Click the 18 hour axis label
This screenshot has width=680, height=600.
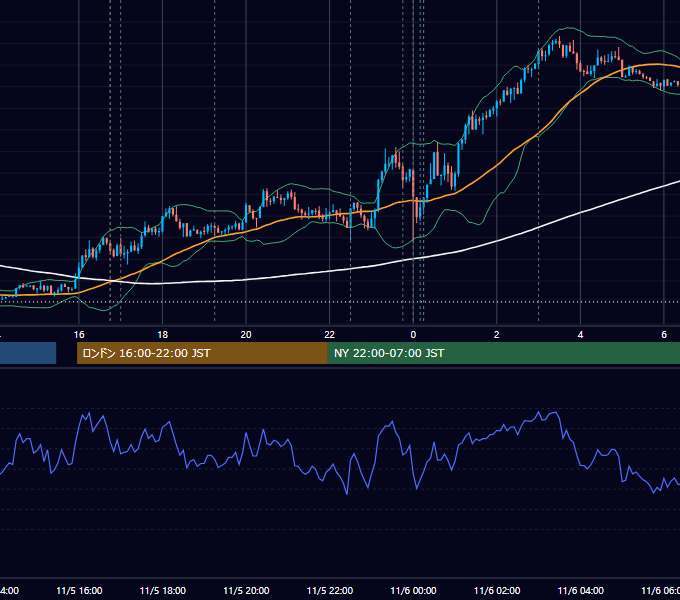pos(163,335)
